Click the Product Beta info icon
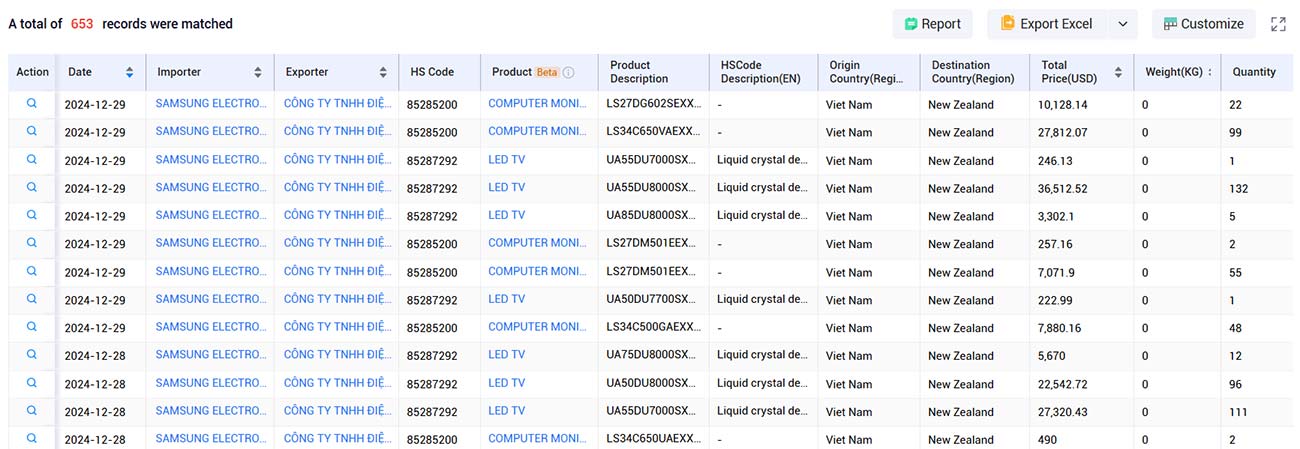The width and height of the screenshot is (1300, 449). point(569,72)
